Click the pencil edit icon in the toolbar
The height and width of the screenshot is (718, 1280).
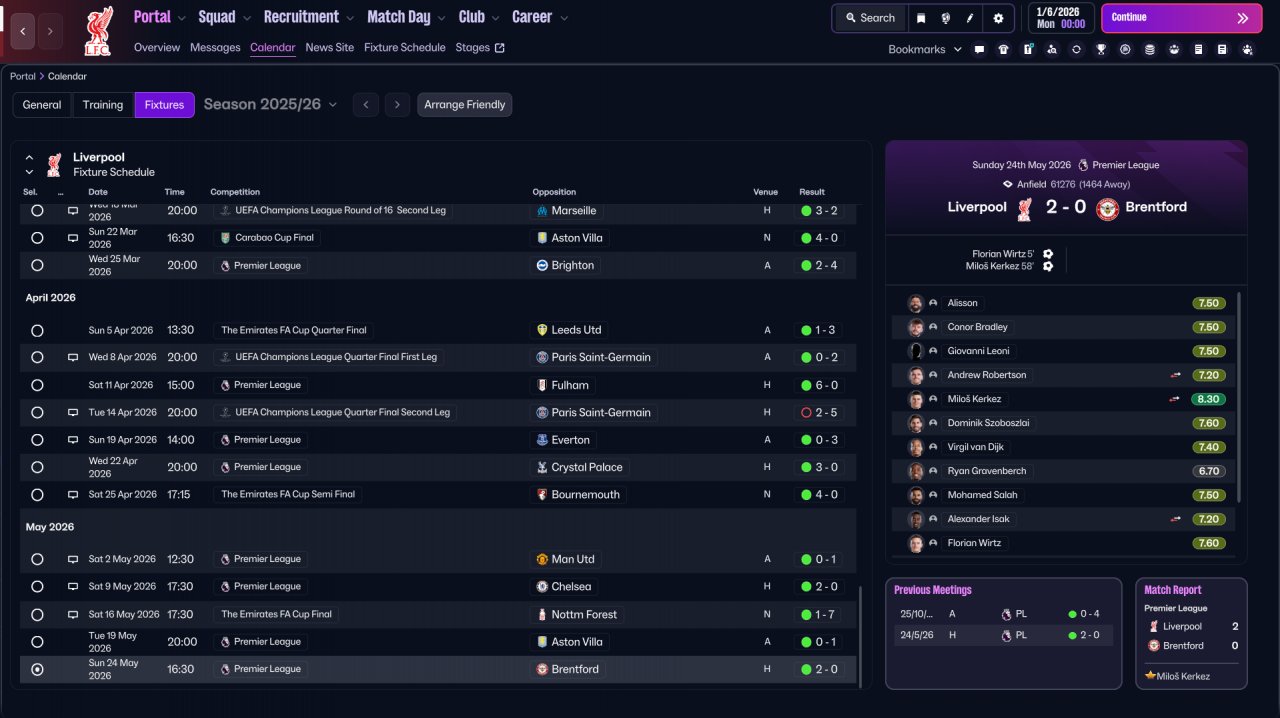(970, 18)
